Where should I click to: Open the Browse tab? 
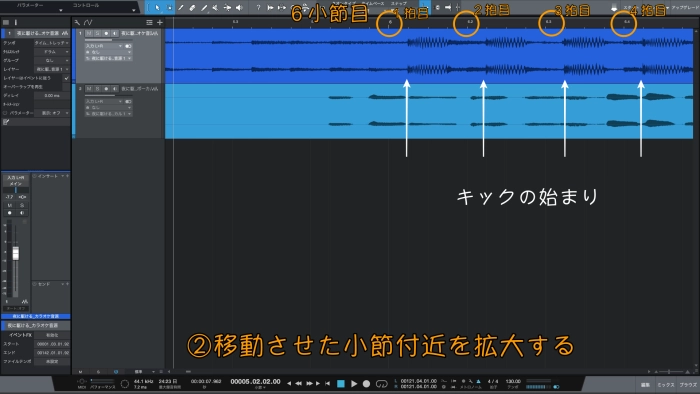click(x=688, y=385)
